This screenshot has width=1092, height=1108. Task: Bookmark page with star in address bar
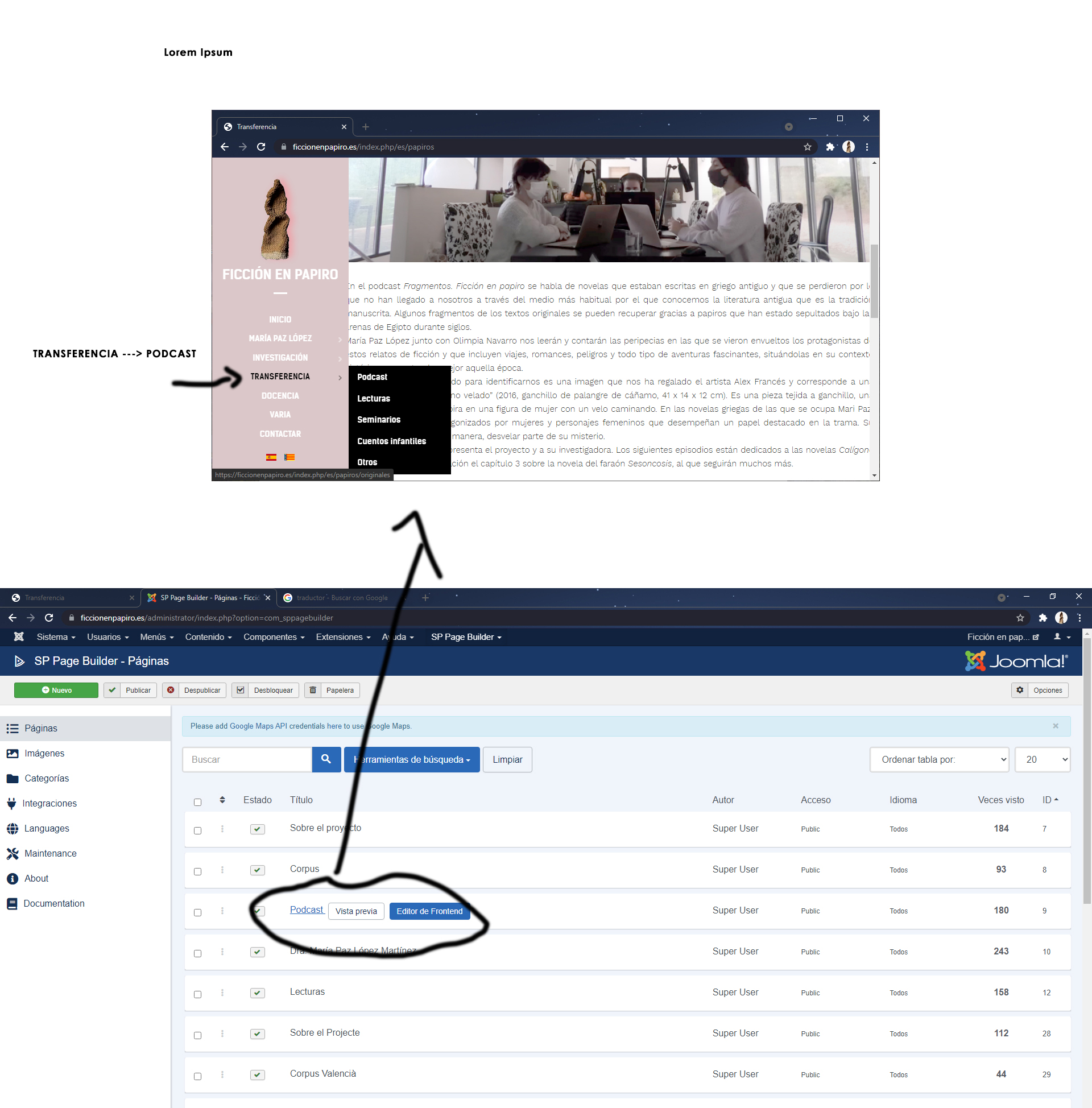tap(1020, 618)
